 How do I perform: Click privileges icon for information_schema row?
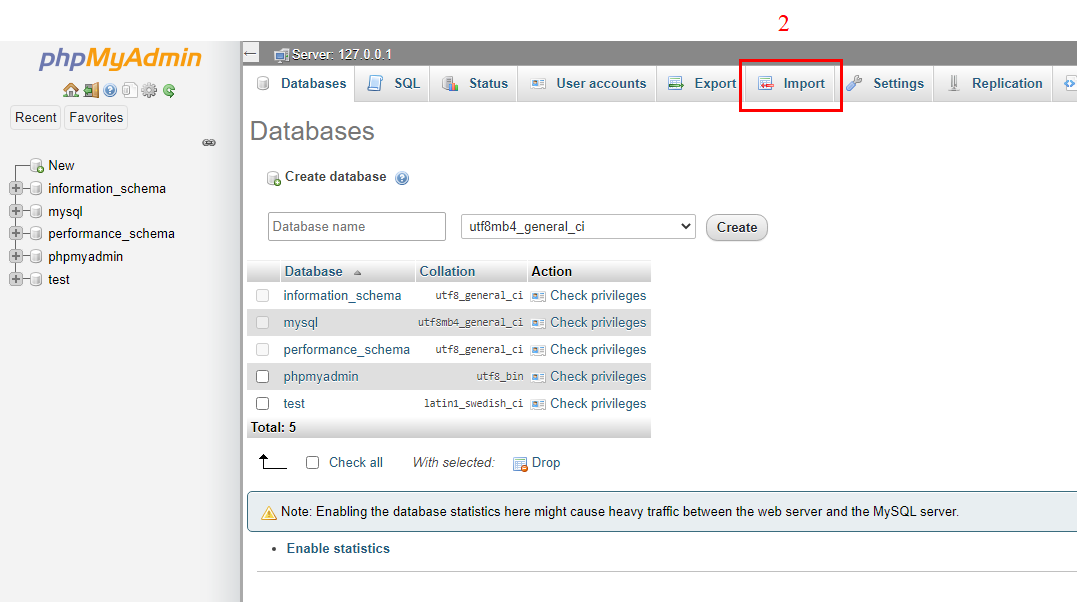click(x=538, y=296)
